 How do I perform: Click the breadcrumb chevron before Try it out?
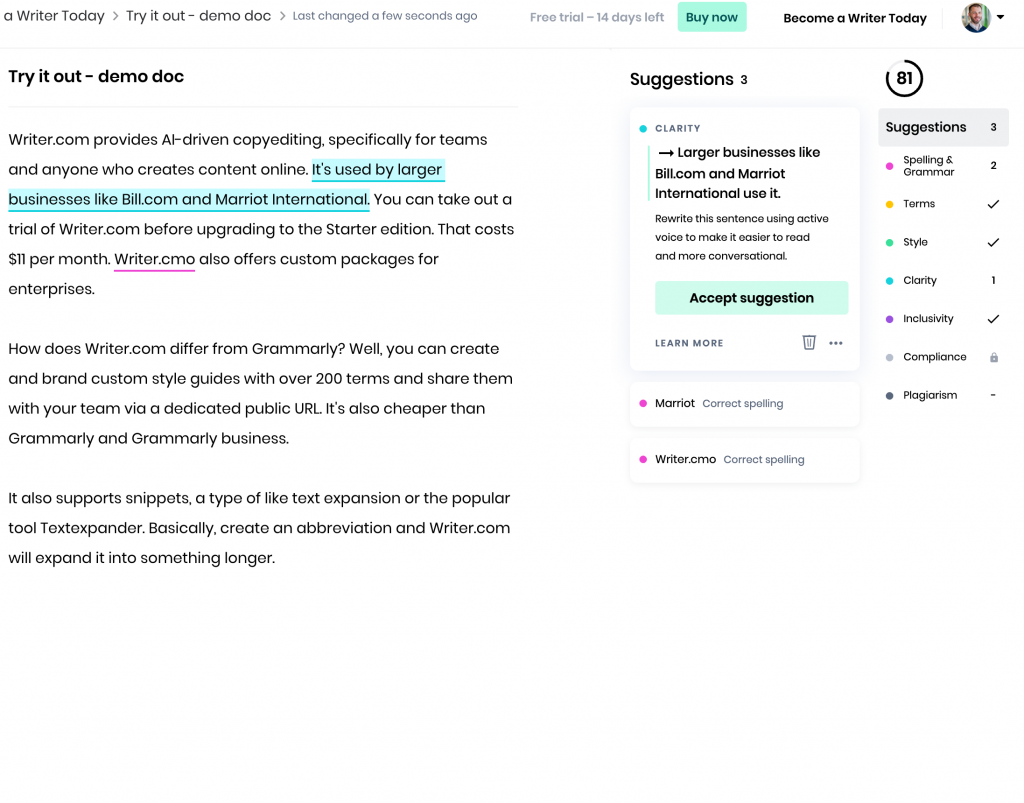115,17
